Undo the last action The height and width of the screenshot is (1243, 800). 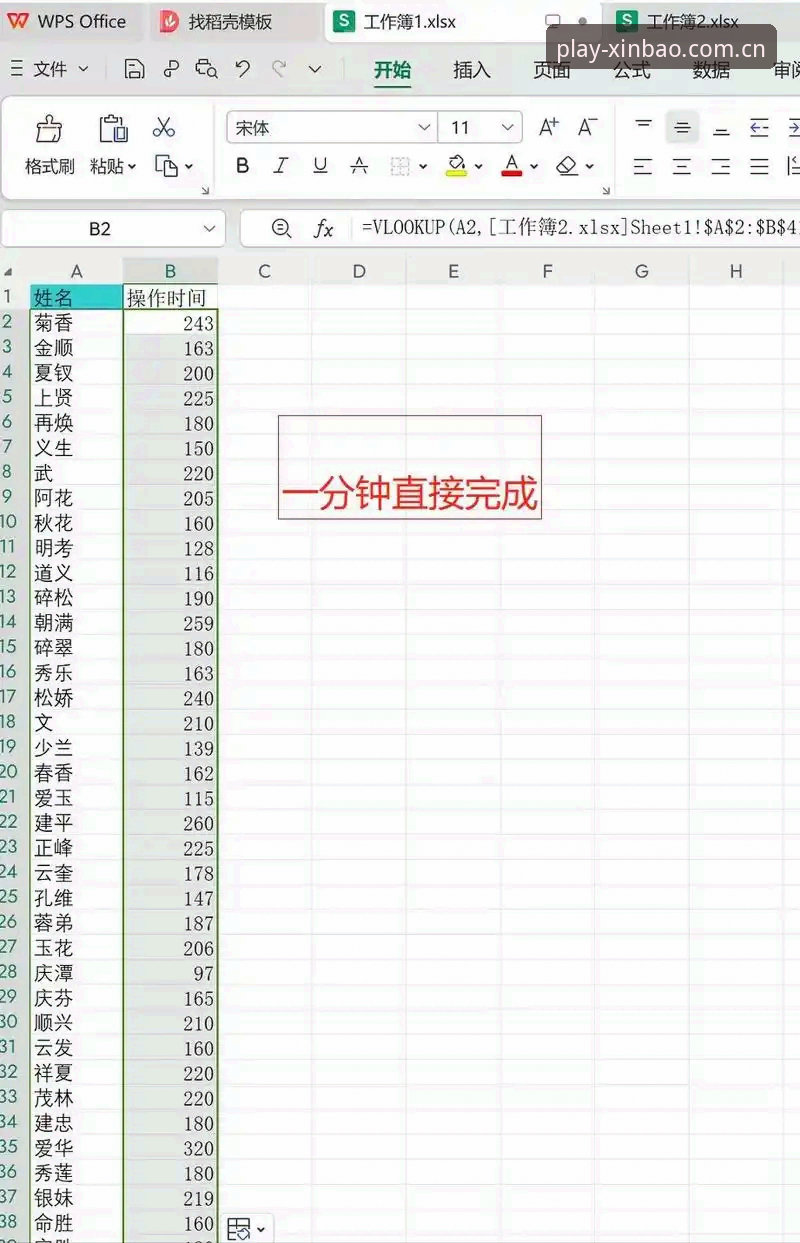coord(243,69)
